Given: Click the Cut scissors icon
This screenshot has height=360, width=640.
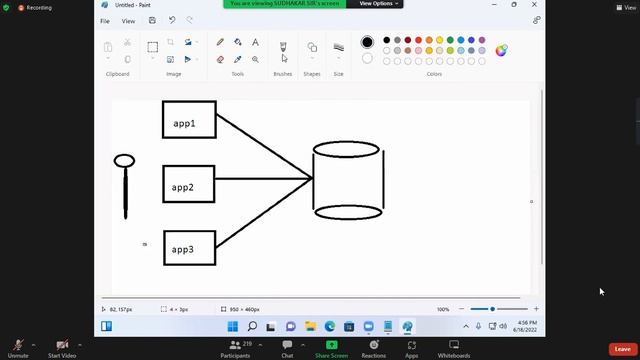Looking at the screenshot, I should click(x=127, y=42).
